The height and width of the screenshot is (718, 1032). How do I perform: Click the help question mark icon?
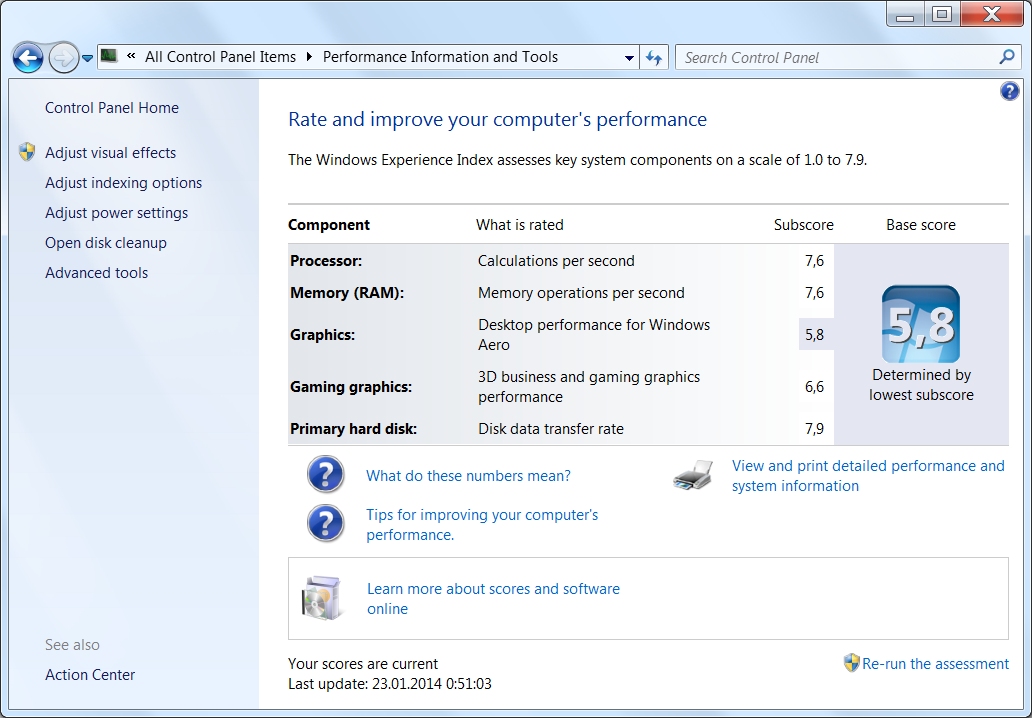(x=1009, y=92)
